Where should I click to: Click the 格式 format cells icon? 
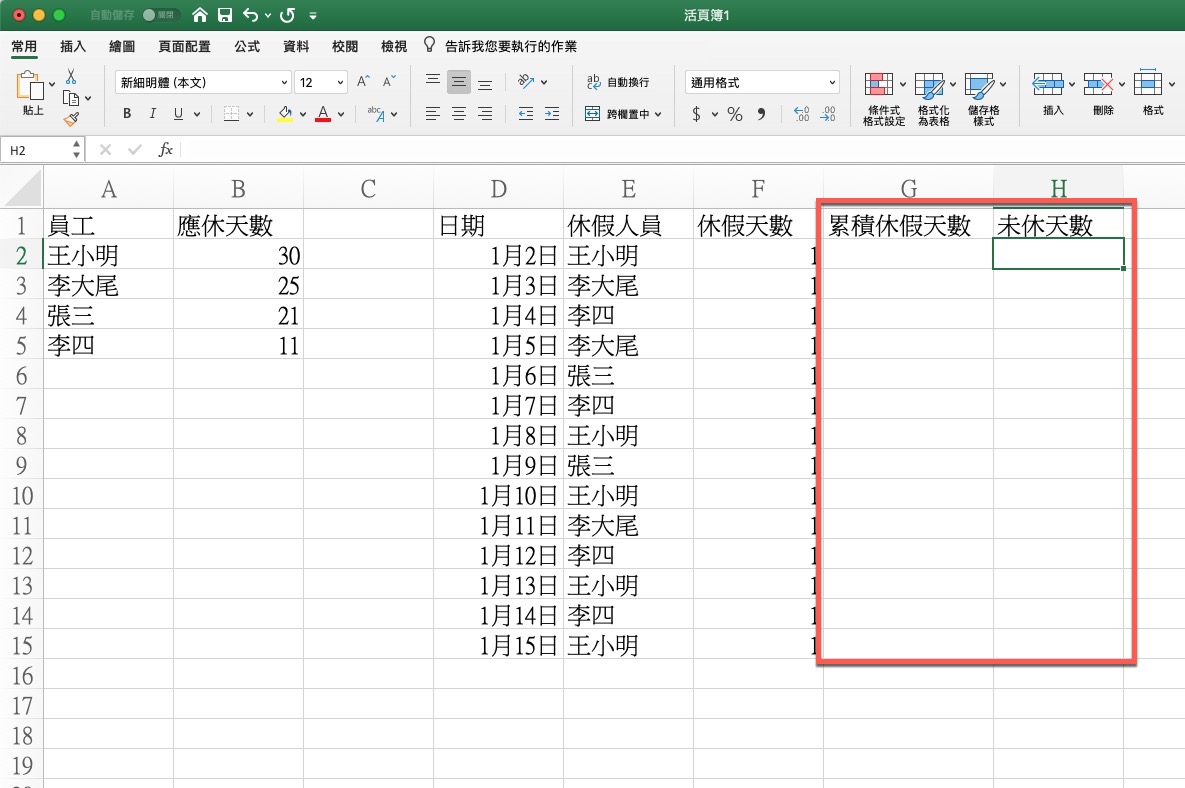pyautogui.click(x=1148, y=82)
